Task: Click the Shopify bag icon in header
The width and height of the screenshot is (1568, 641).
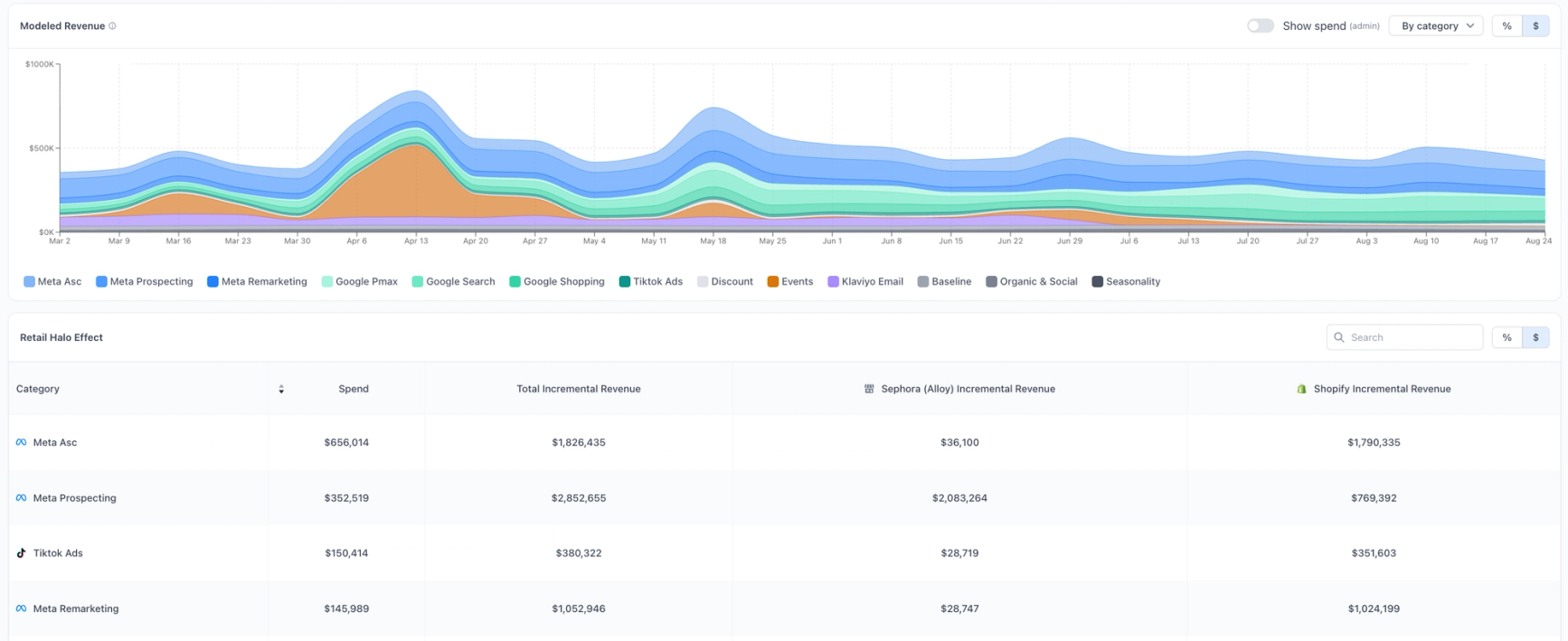Action: [x=1301, y=389]
